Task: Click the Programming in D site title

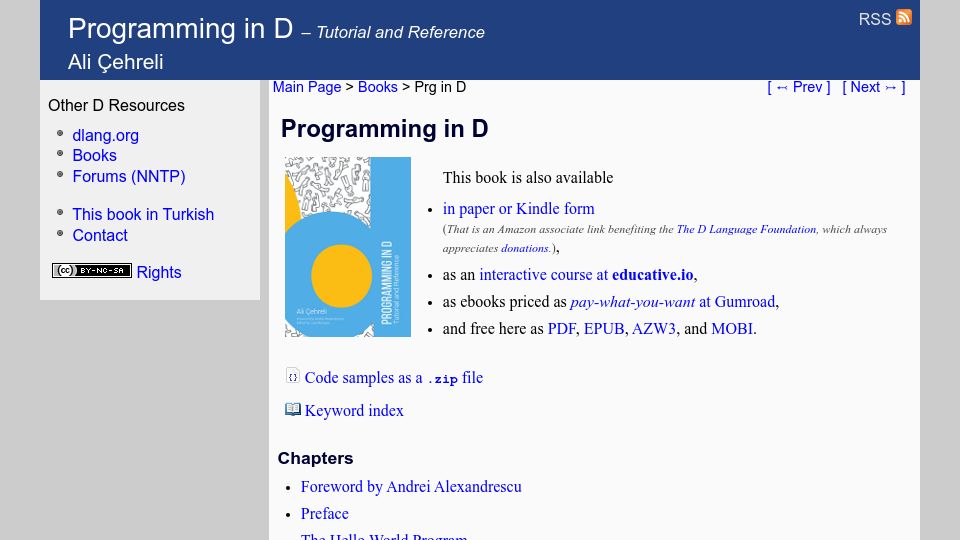Action: click(x=181, y=29)
